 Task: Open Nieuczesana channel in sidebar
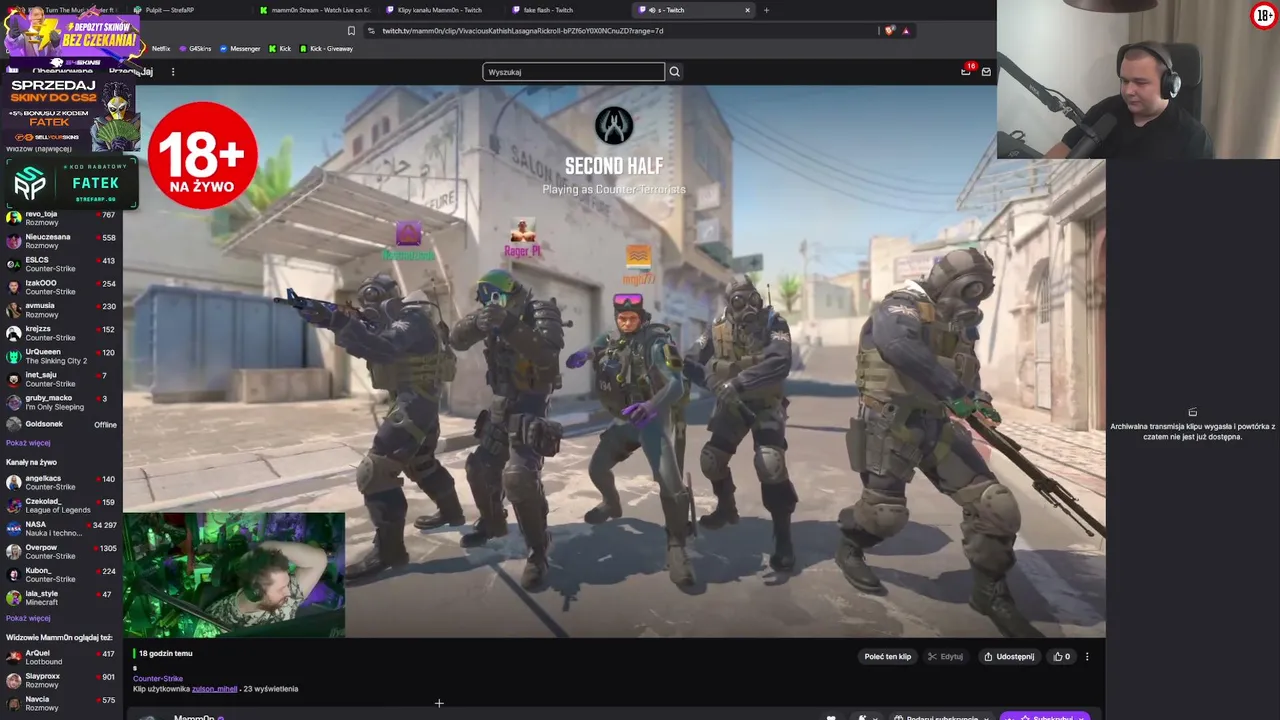tap(60, 241)
